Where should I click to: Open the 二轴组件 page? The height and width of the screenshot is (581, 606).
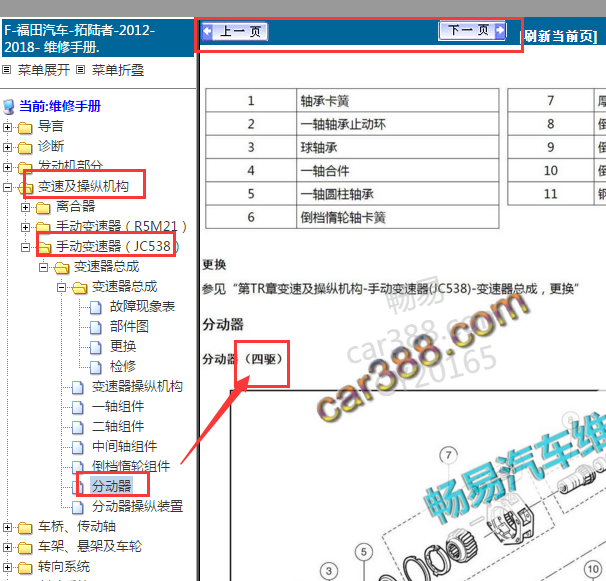(118, 426)
